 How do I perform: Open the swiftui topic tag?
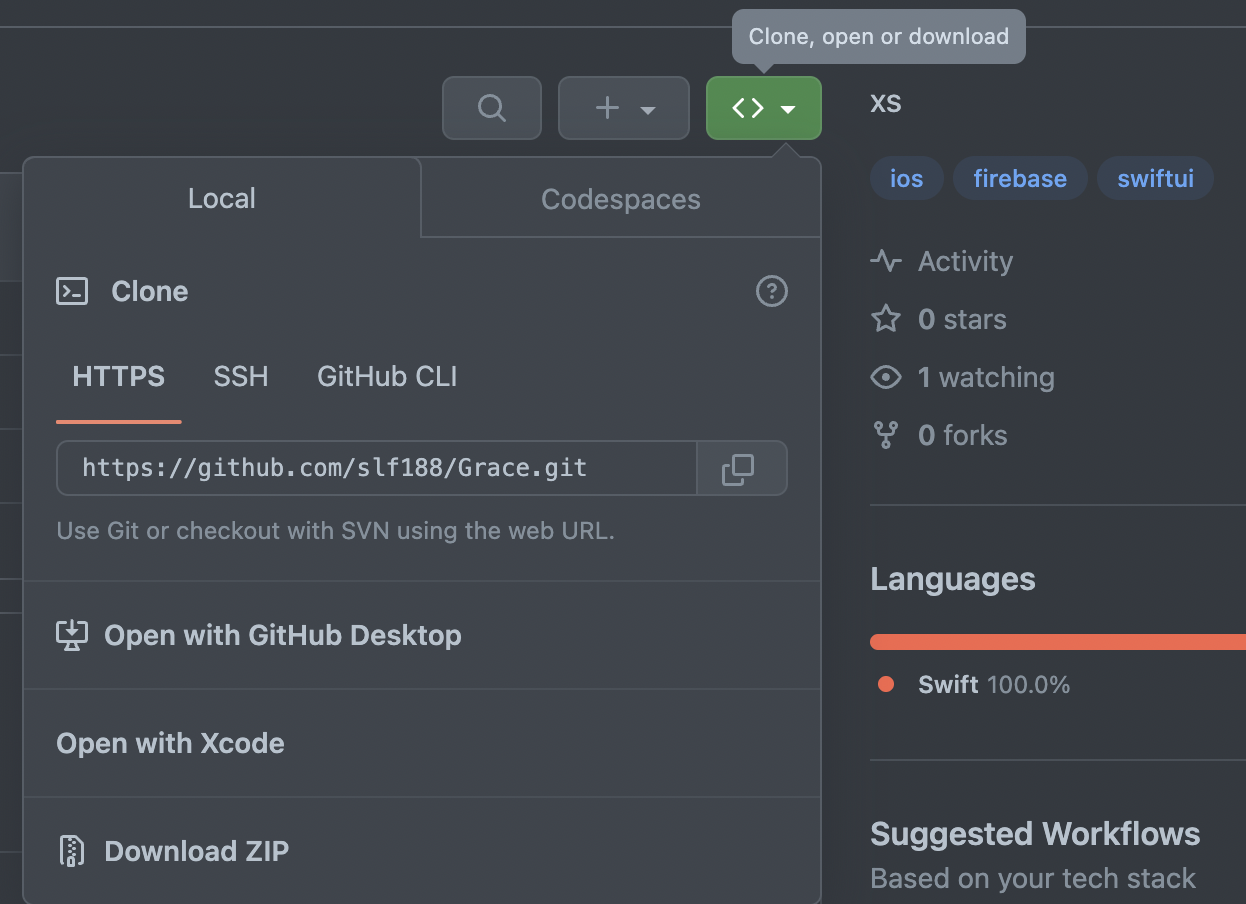coord(1156,179)
